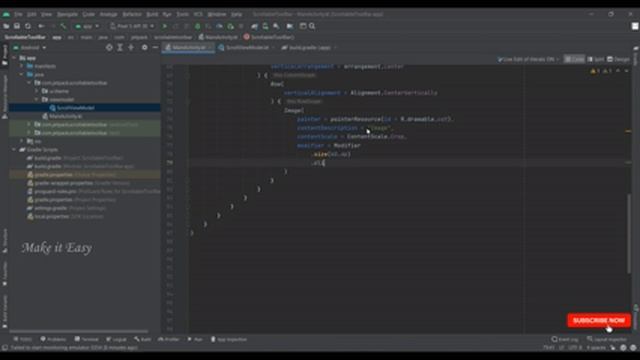Screen dimensions: 640x360
Task: Click the green Debug bug icon
Action: tap(198, 26)
